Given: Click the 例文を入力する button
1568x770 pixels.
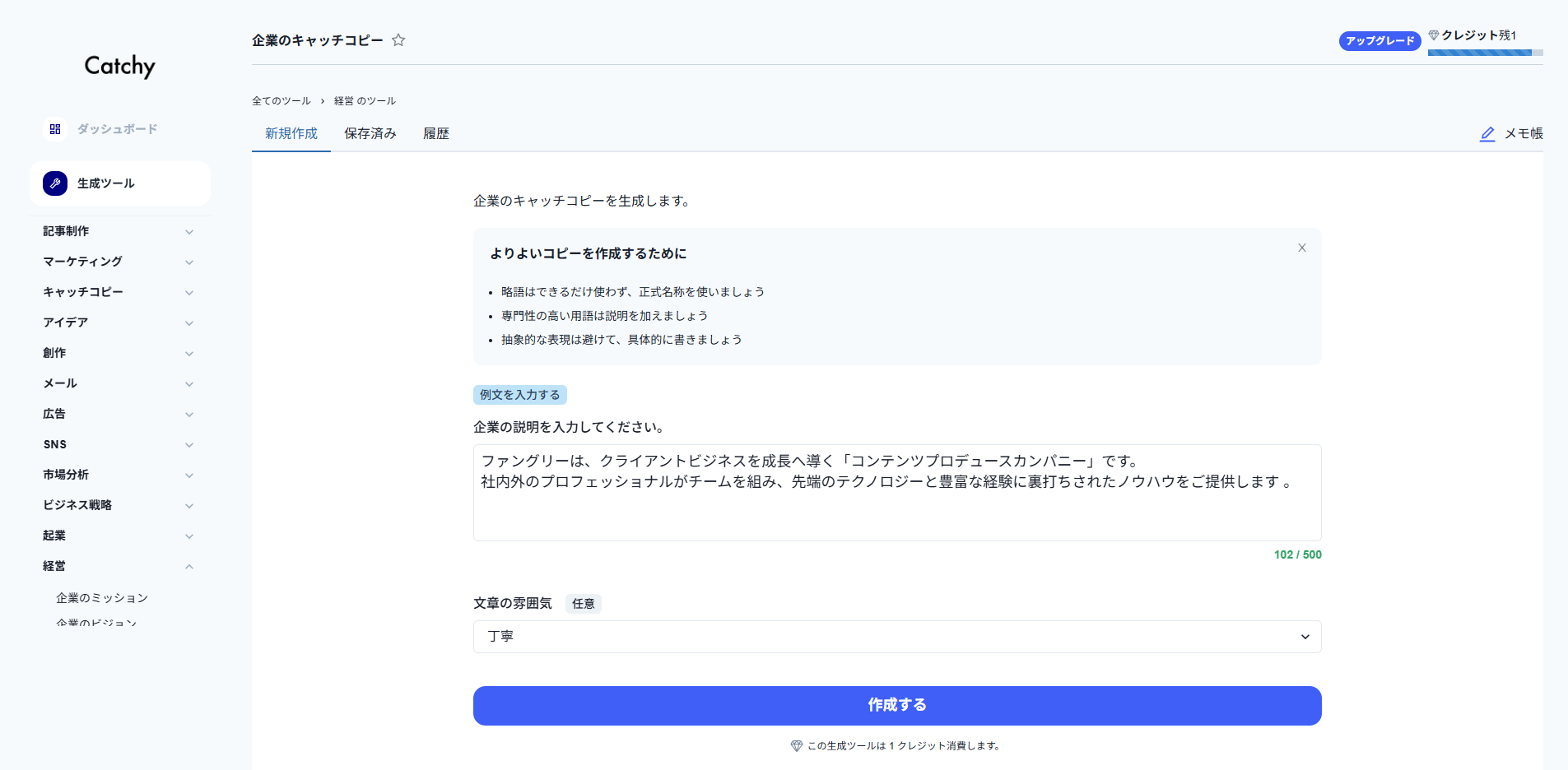Looking at the screenshot, I should 520,395.
